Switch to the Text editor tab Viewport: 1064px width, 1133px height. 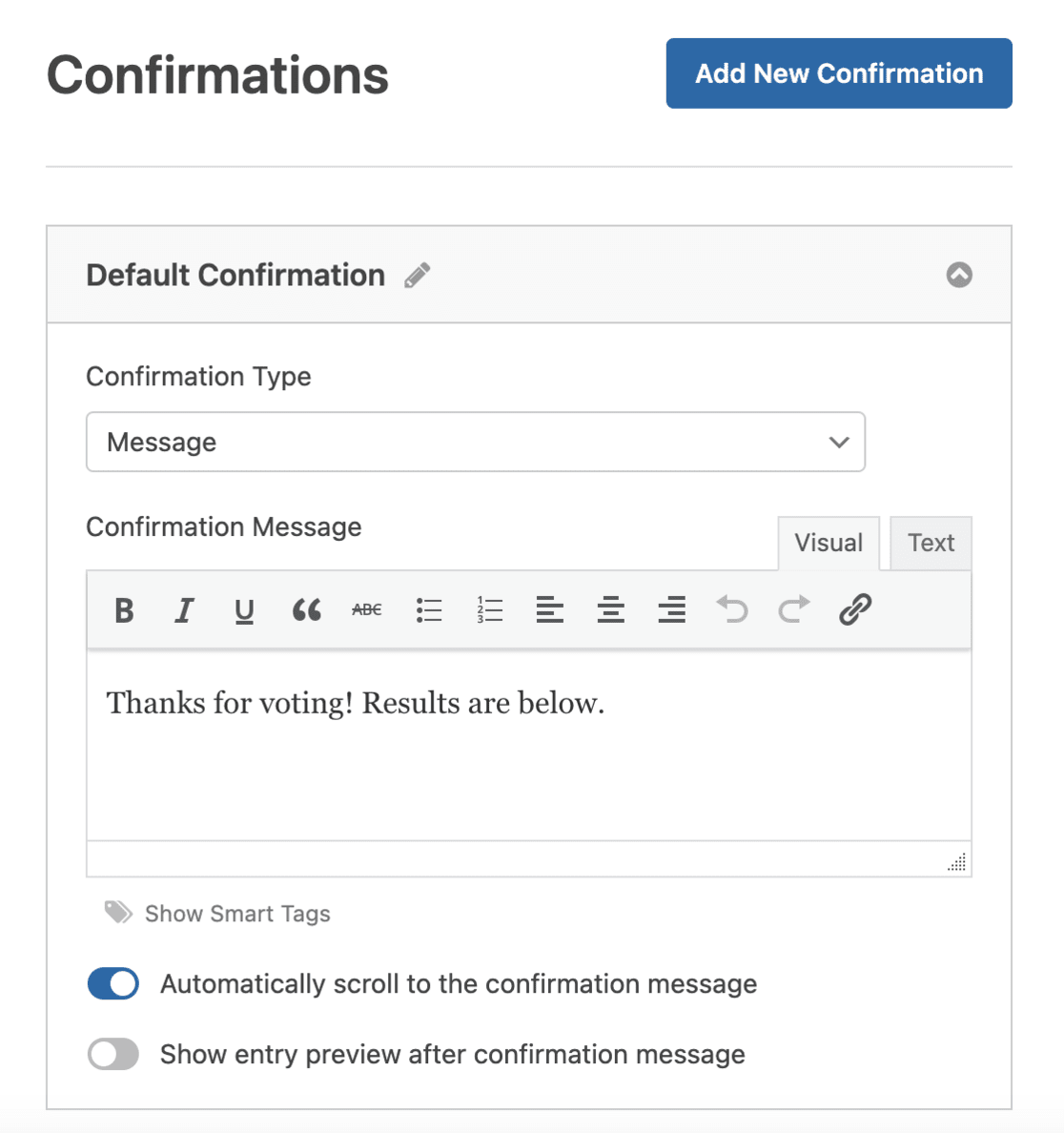[931, 543]
